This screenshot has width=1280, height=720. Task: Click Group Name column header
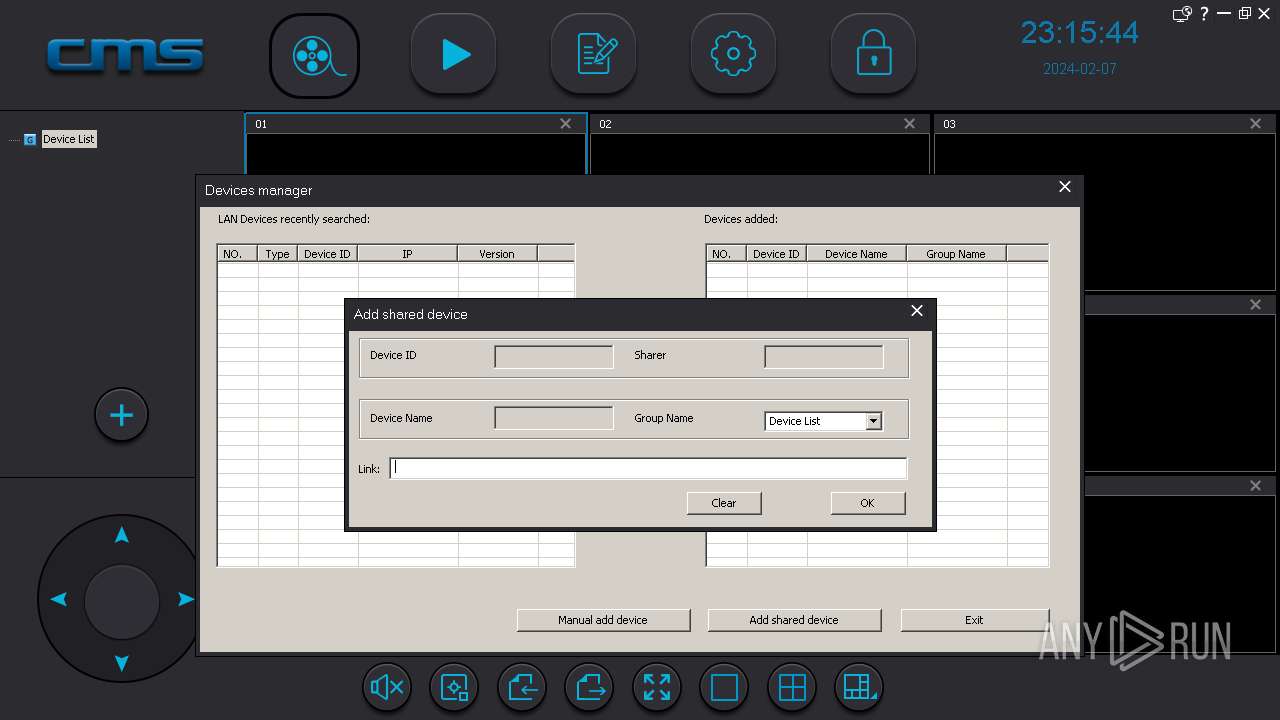[956, 254]
